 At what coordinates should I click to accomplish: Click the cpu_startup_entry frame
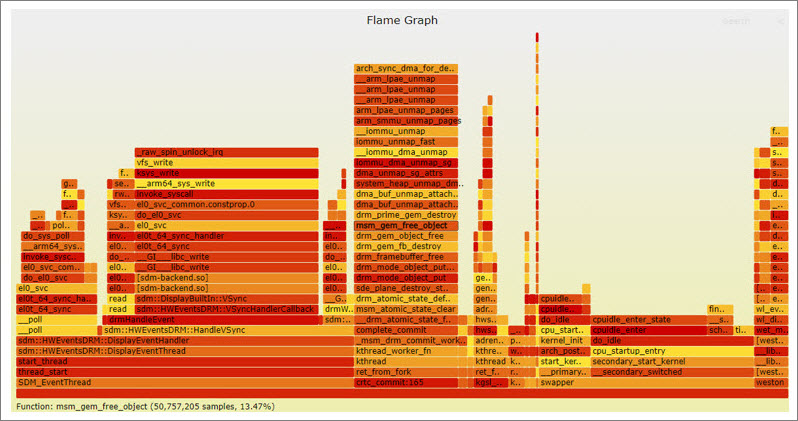[x=672, y=351]
